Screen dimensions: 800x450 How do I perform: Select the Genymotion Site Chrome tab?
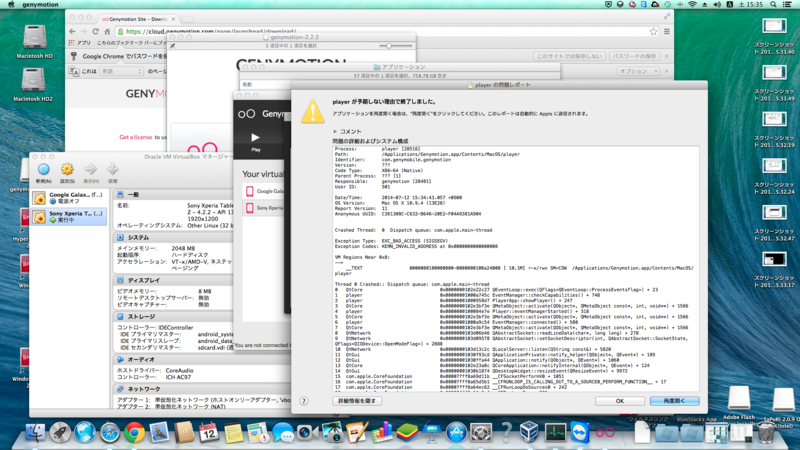(x=137, y=19)
